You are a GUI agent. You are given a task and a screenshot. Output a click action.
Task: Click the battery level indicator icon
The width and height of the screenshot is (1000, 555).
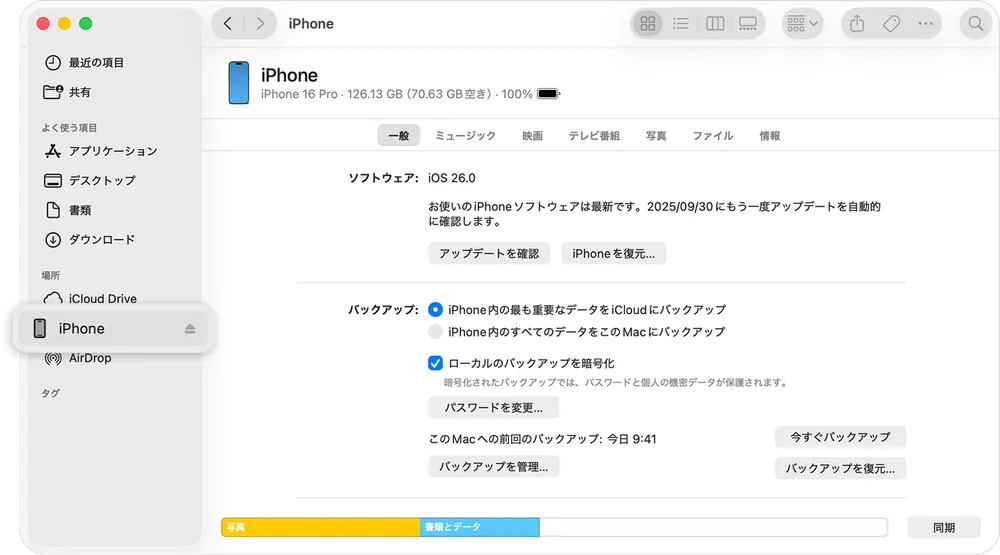click(548, 94)
